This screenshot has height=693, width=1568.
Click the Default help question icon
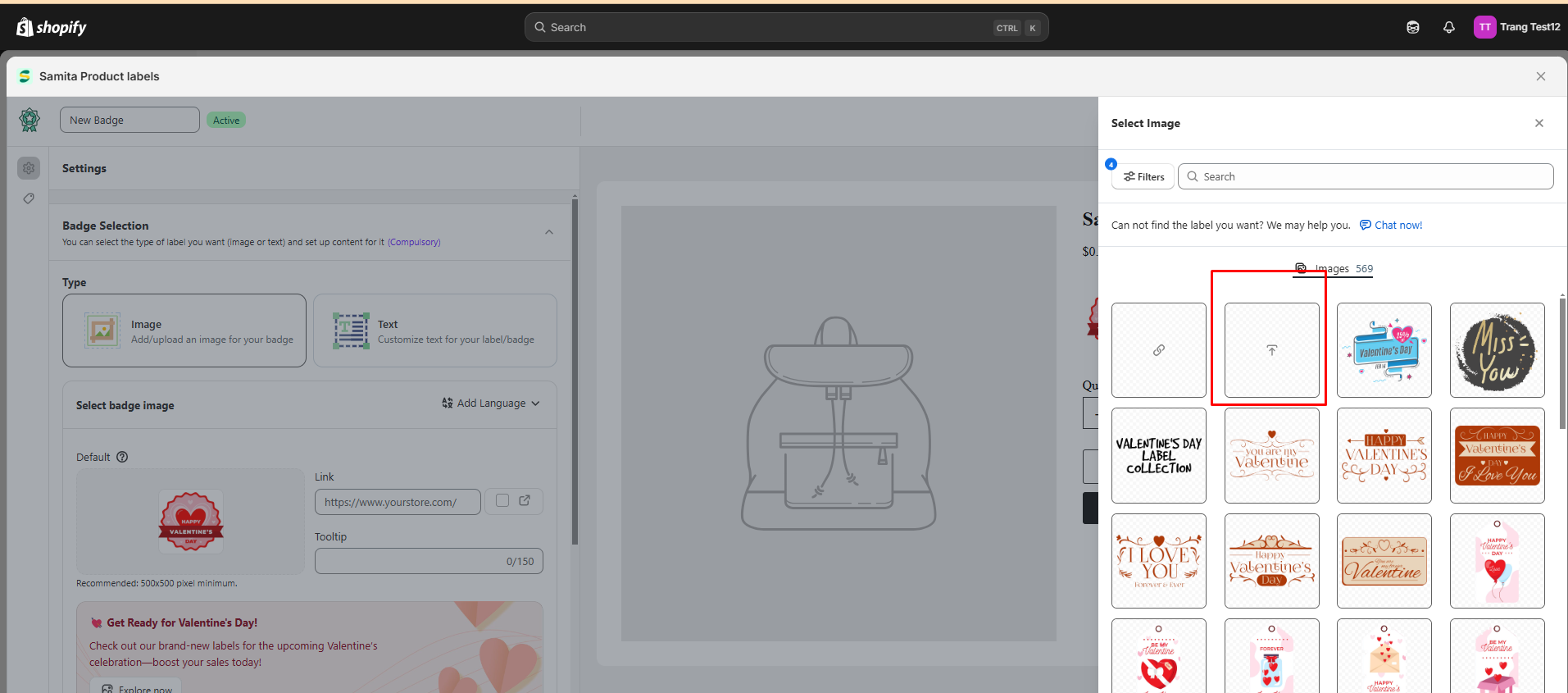pos(122,457)
